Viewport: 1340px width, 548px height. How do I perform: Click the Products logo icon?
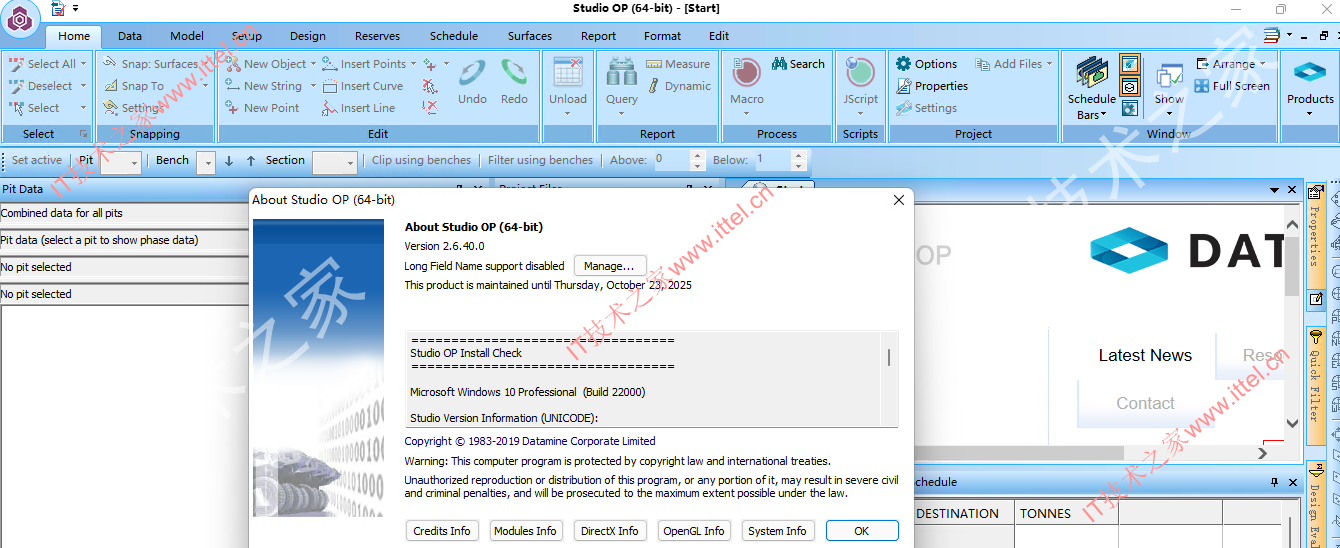[x=1310, y=72]
